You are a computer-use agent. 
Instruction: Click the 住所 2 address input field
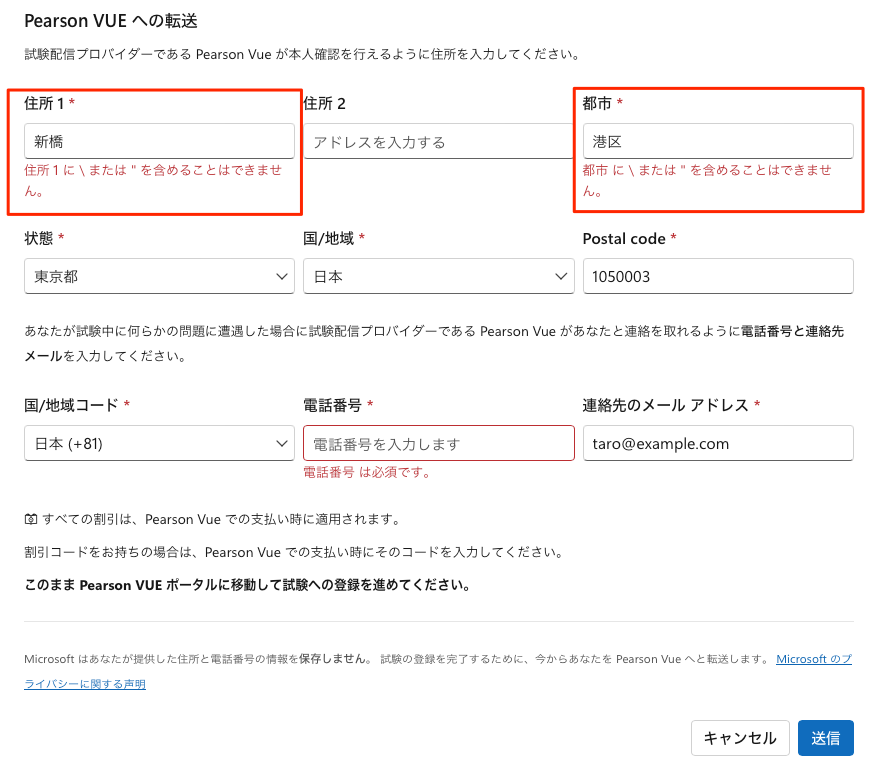pyautogui.click(x=438, y=141)
